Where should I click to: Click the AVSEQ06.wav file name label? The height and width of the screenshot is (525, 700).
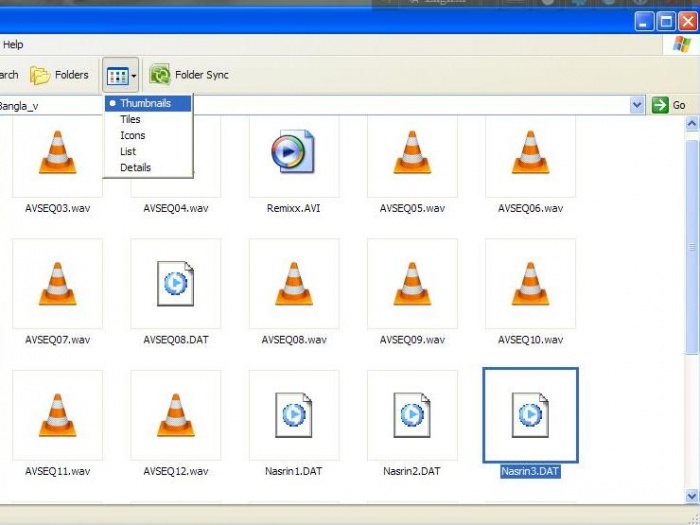pyautogui.click(x=530, y=208)
